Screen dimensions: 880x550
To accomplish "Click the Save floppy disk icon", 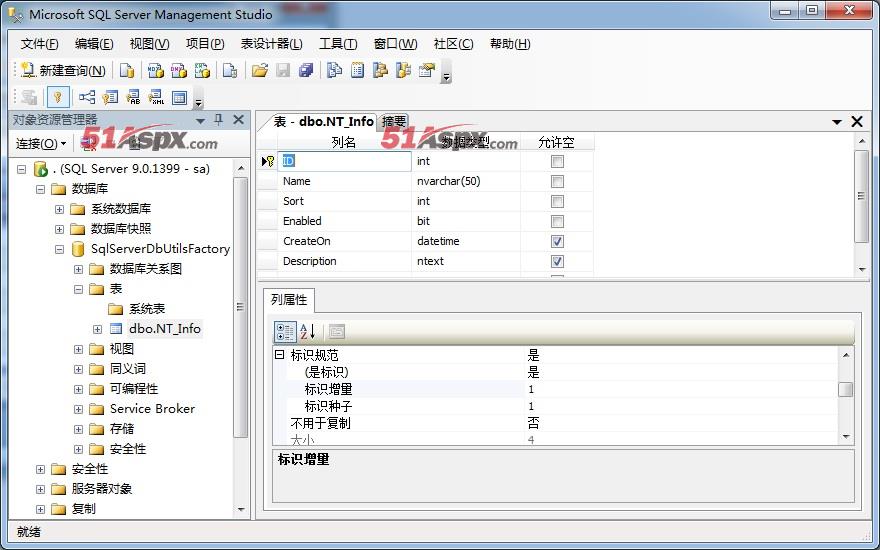I will tap(283, 71).
